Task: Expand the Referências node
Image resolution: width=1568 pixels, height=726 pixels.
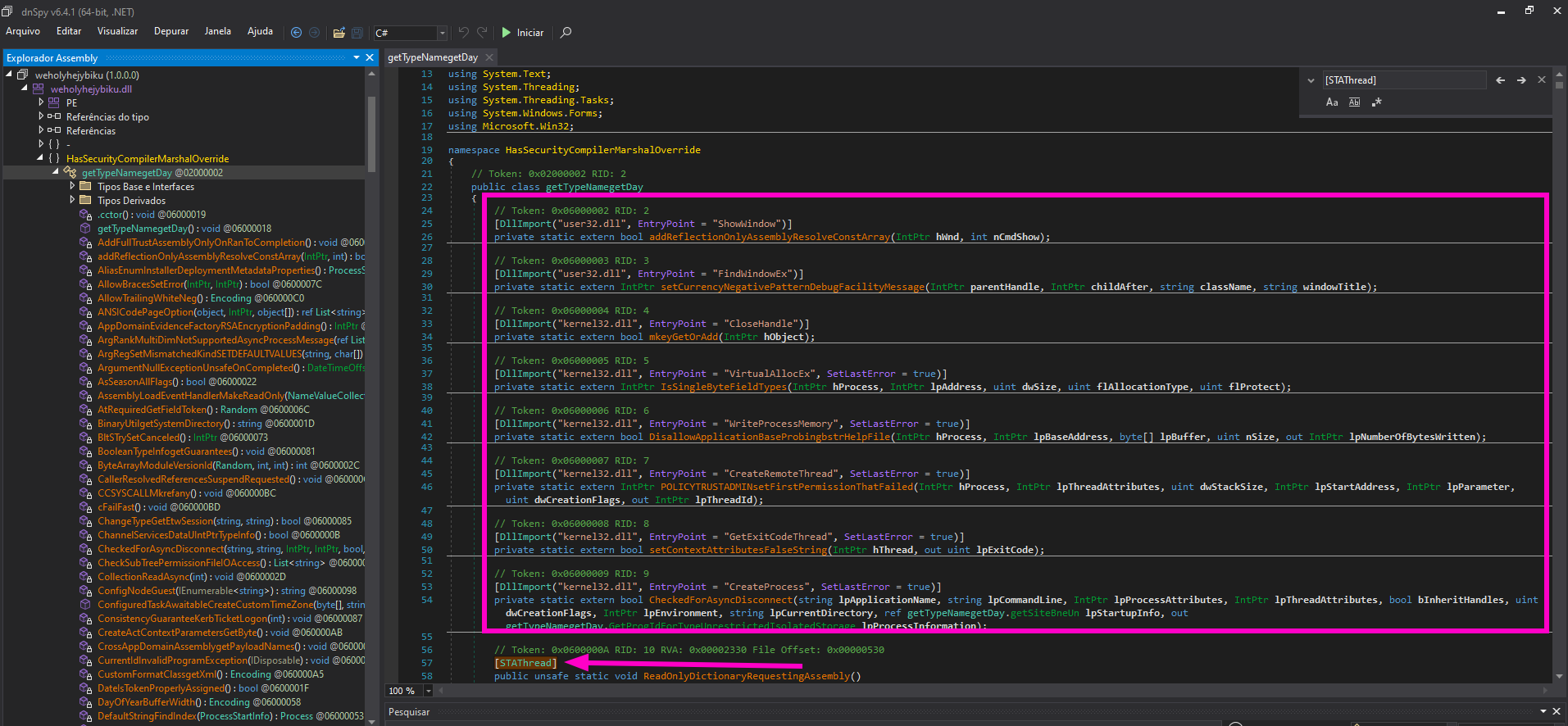Action: [41, 130]
